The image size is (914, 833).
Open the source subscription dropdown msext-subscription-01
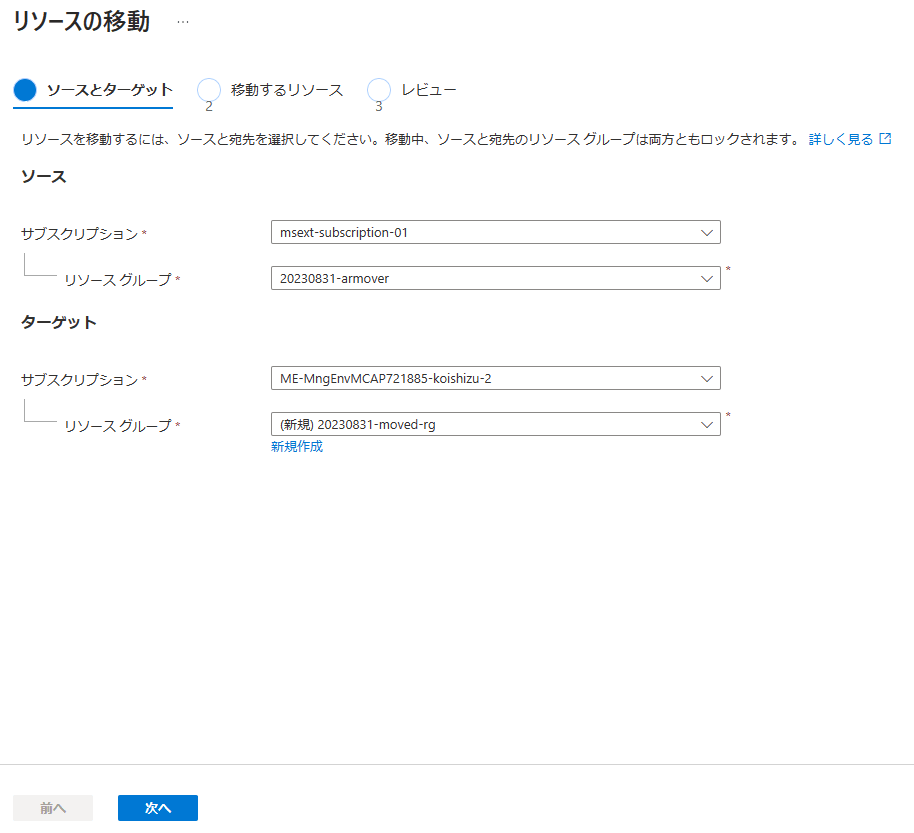(495, 232)
